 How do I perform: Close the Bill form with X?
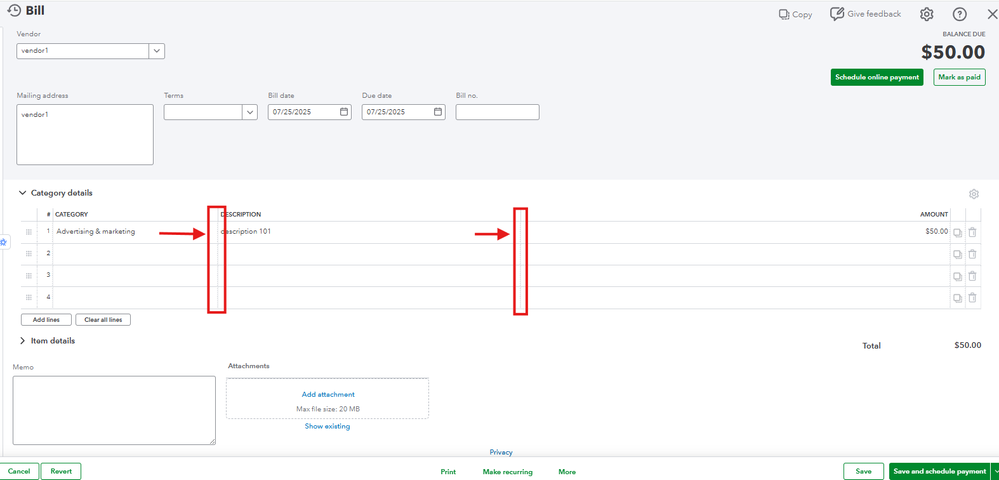992,14
